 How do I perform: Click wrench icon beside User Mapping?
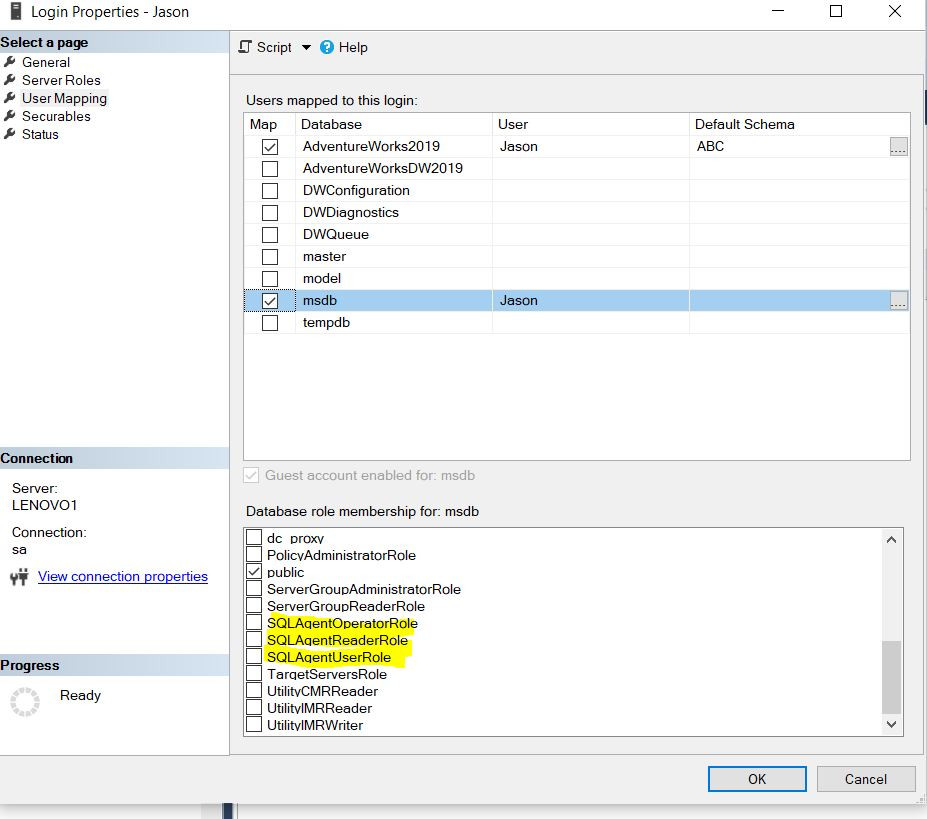tap(10, 98)
